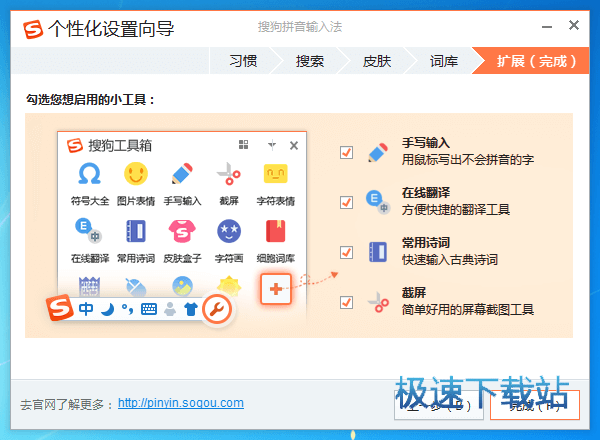The image size is (600, 440).
Task: Click the mouse icon in toolbox bottom row
Action: [x=135, y=287]
